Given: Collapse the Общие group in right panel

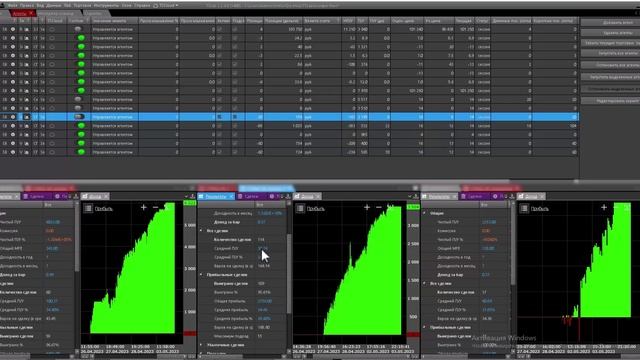Looking at the screenshot, I should pyautogui.click(x=425, y=213).
